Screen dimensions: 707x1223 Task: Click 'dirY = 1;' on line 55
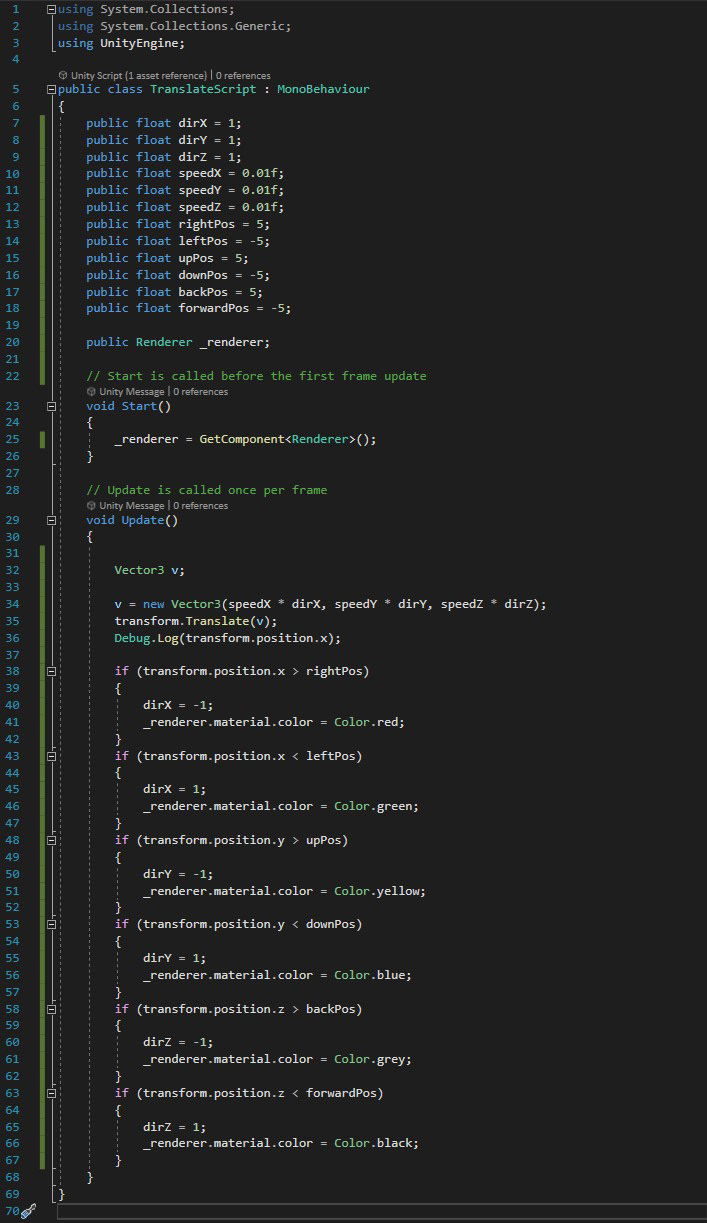point(175,958)
